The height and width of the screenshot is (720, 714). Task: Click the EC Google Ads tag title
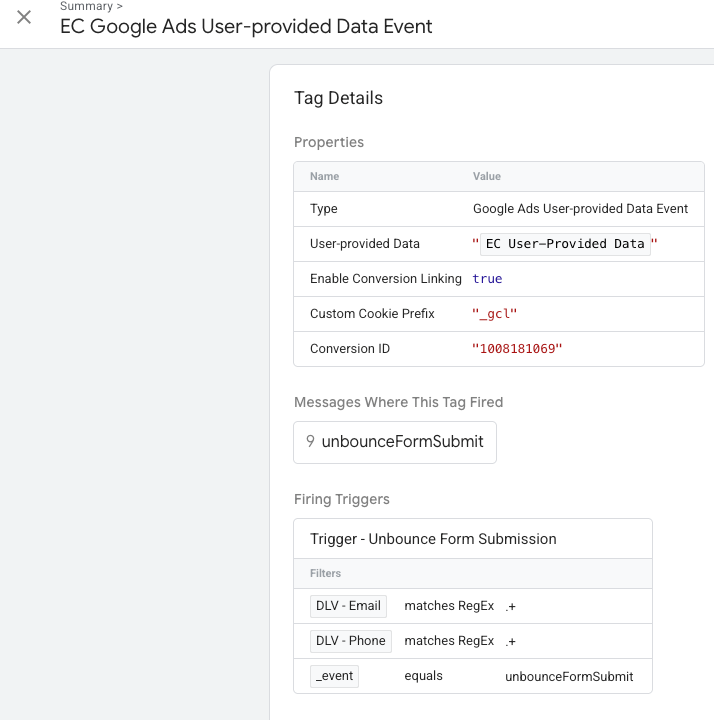coord(246,27)
